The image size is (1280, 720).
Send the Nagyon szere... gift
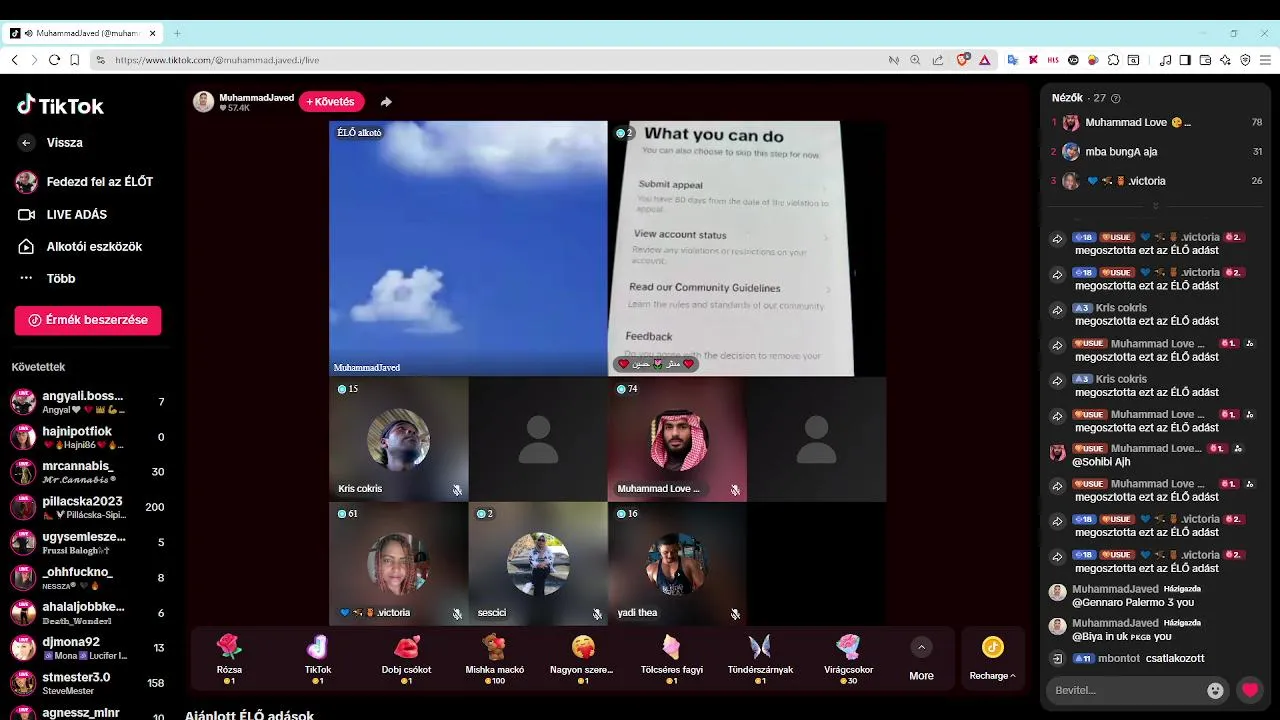582,658
